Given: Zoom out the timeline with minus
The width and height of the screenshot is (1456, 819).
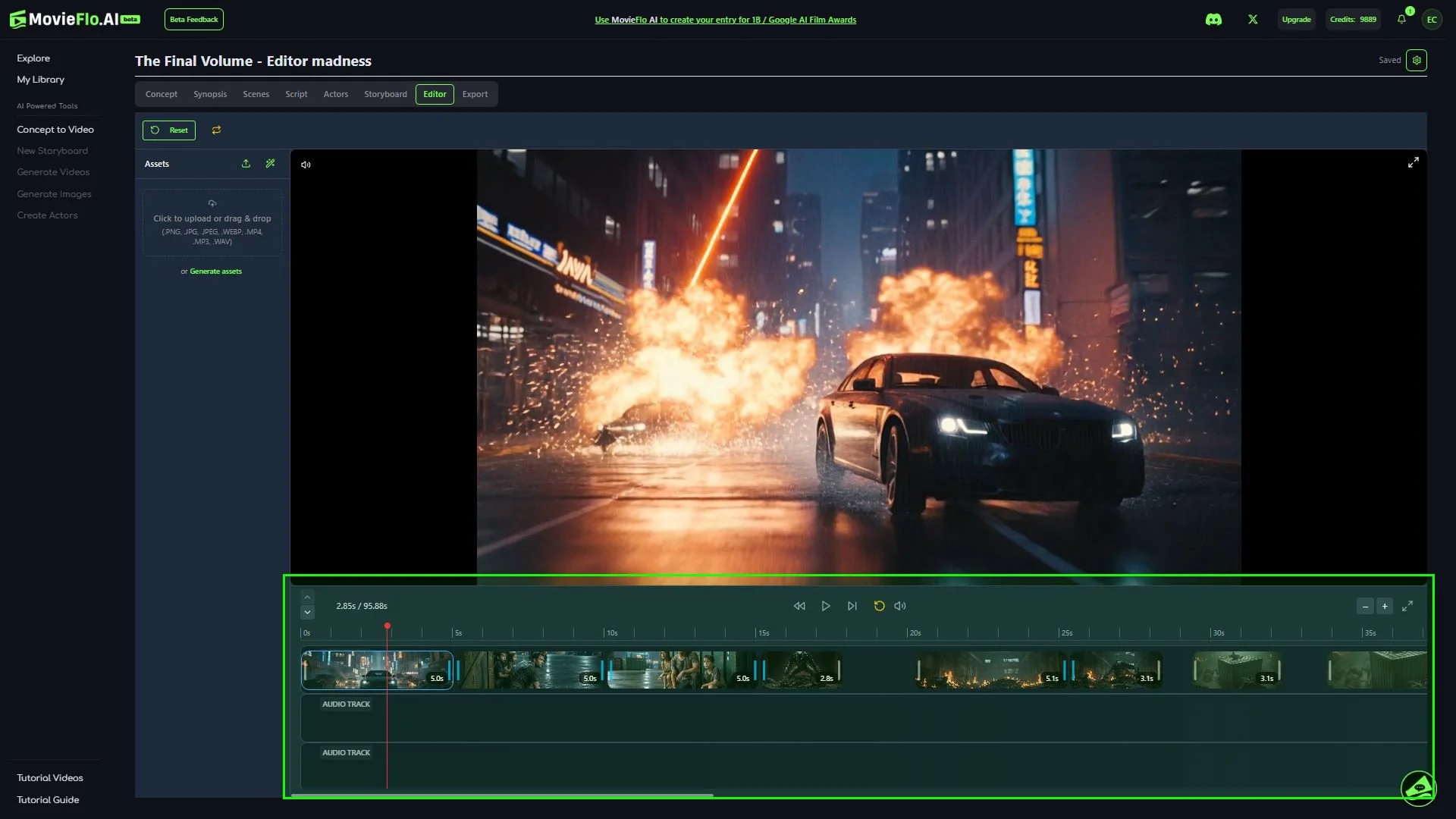Looking at the screenshot, I should 1365,606.
